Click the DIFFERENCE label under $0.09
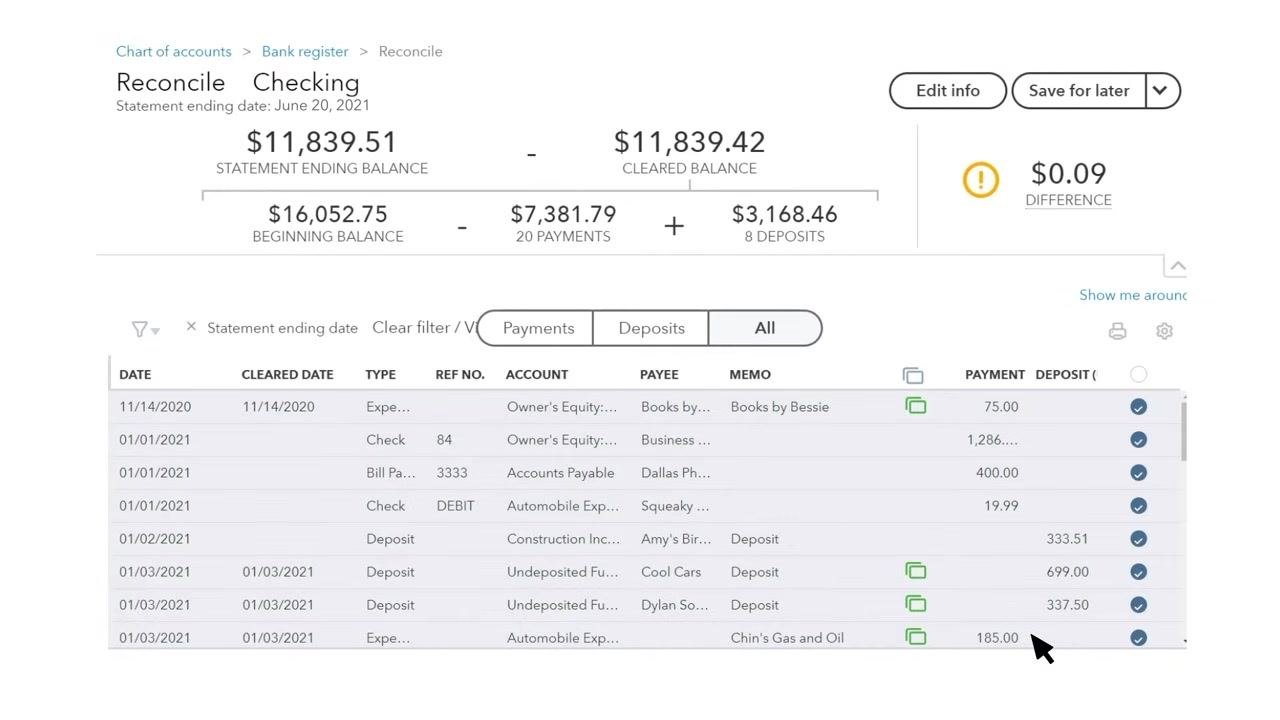Screen dimensions: 1280x720 [x=1068, y=200]
